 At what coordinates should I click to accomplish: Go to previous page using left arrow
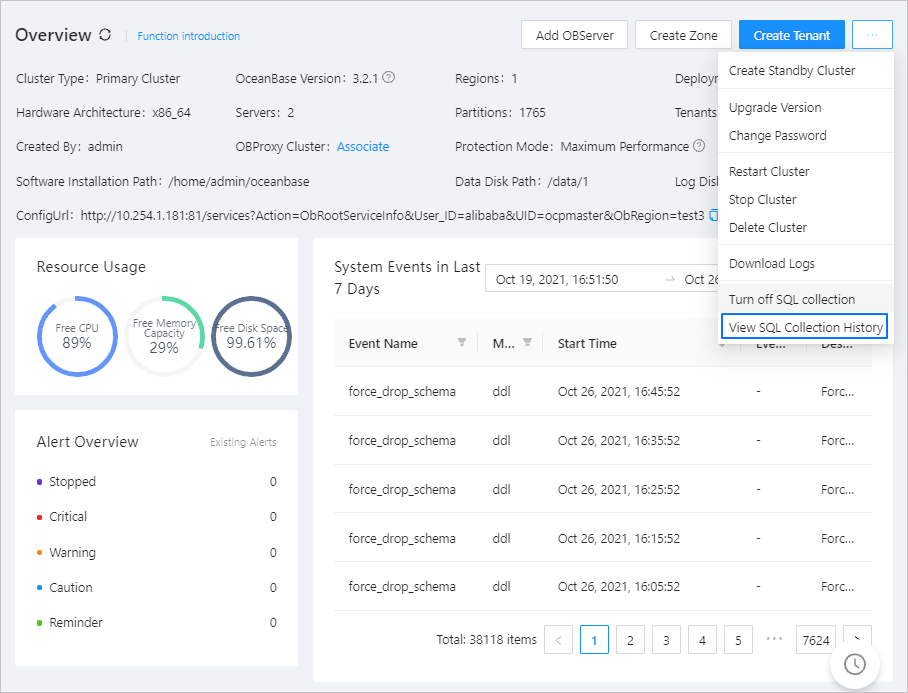(x=558, y=640)
